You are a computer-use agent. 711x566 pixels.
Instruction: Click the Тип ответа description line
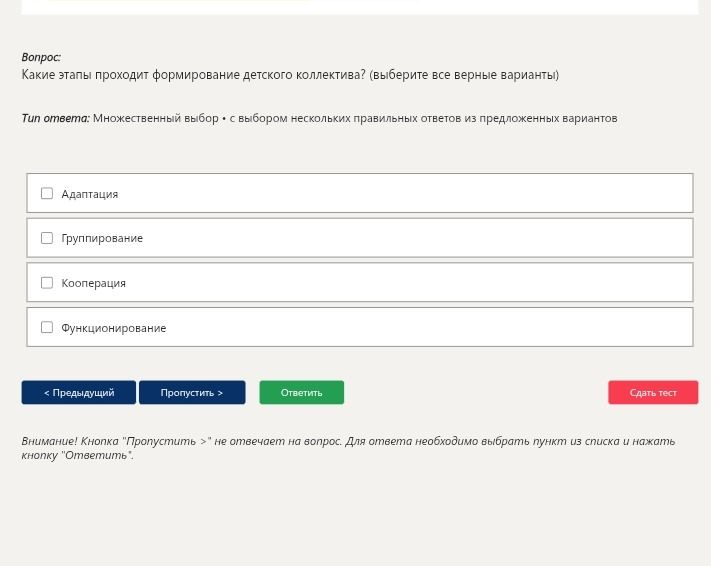(319, 118)
